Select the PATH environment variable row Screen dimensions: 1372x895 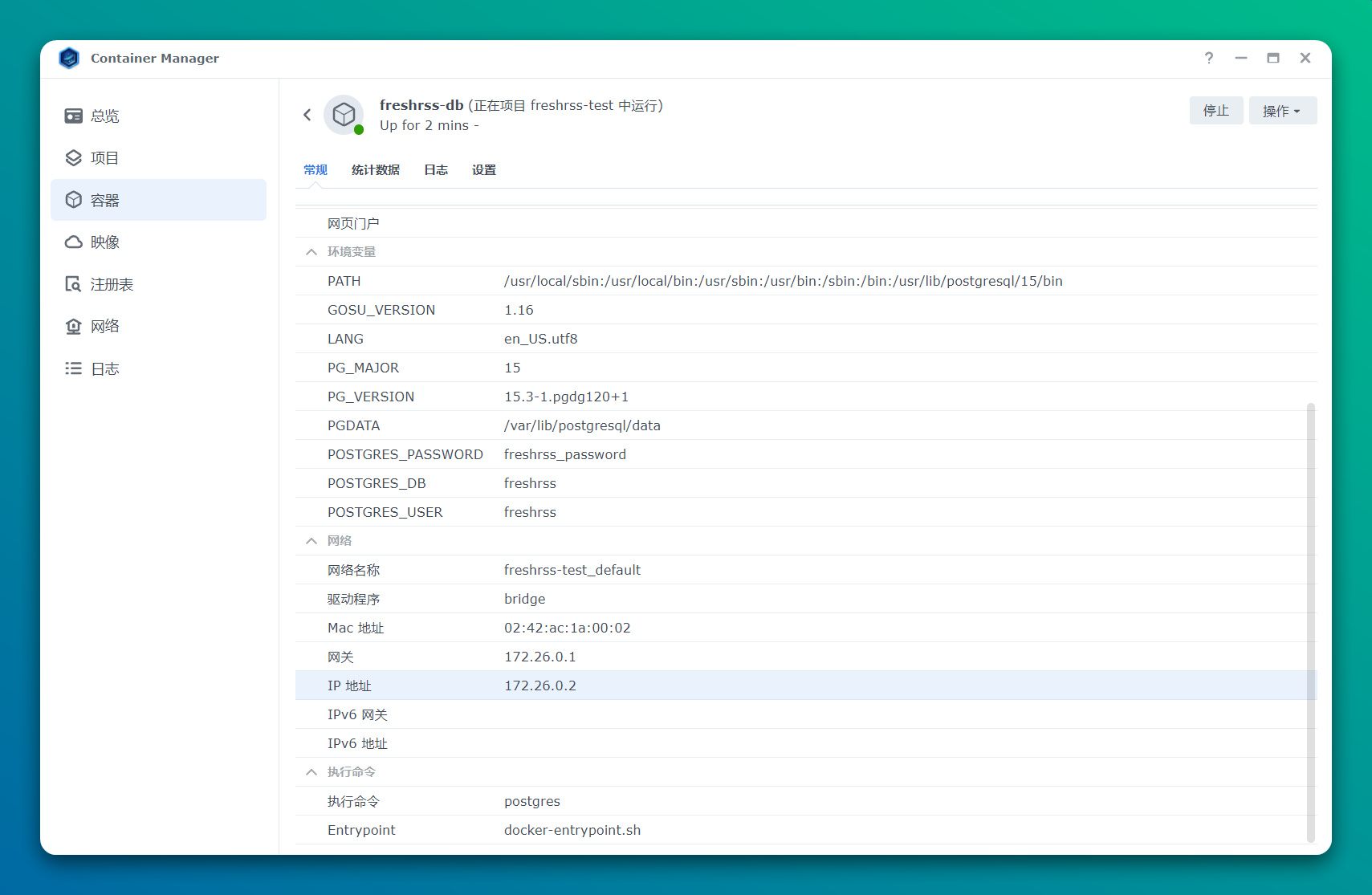(x=806, y=281)
